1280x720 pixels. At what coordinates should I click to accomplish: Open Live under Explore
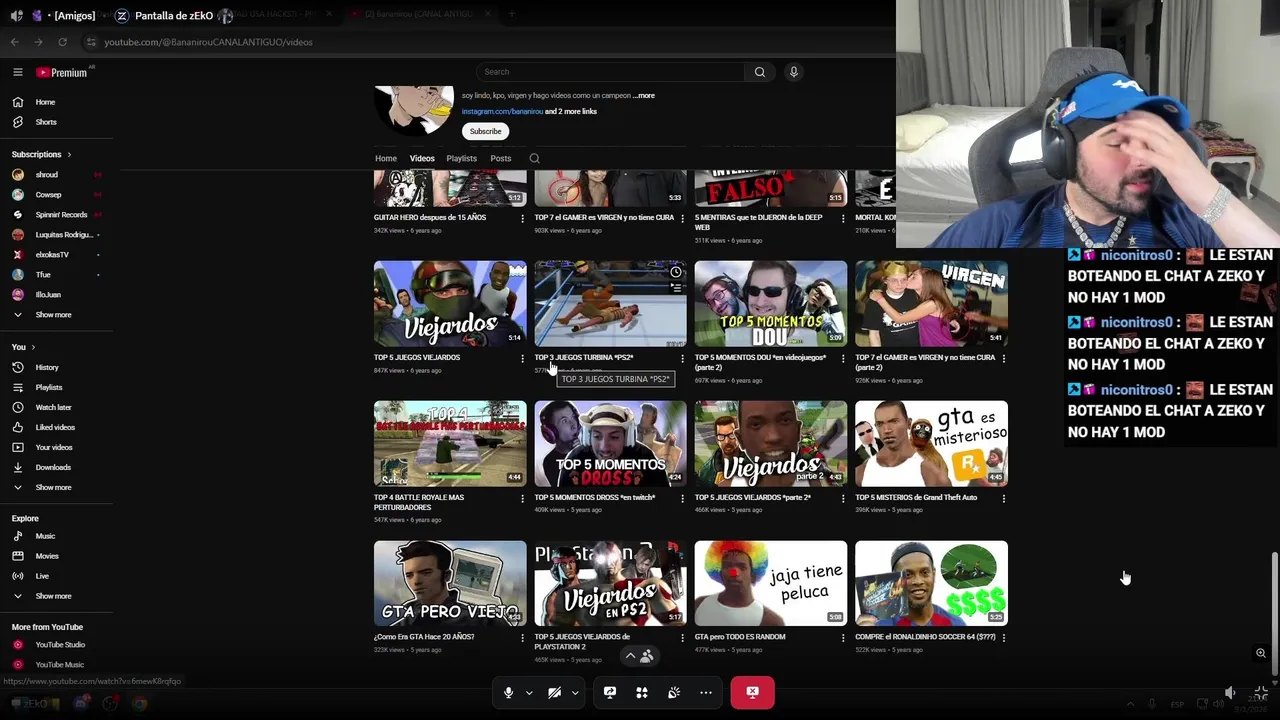(42, 576)
